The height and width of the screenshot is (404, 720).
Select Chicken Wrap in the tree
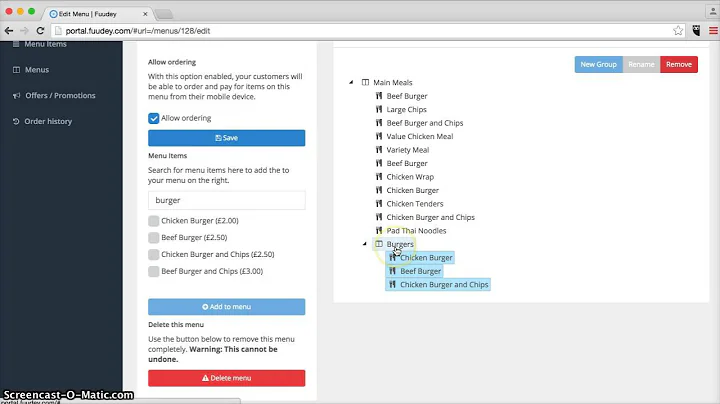click(410, 177)
